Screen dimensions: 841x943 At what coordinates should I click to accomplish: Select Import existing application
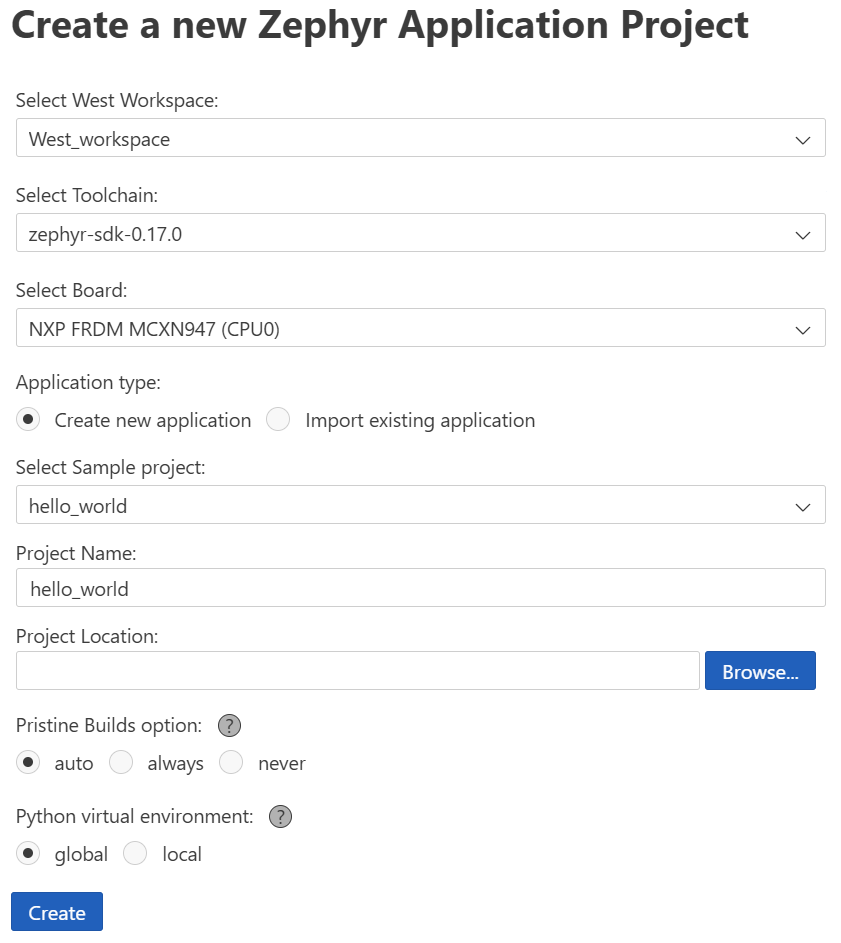pyautogui.click(x=277, y=419)
